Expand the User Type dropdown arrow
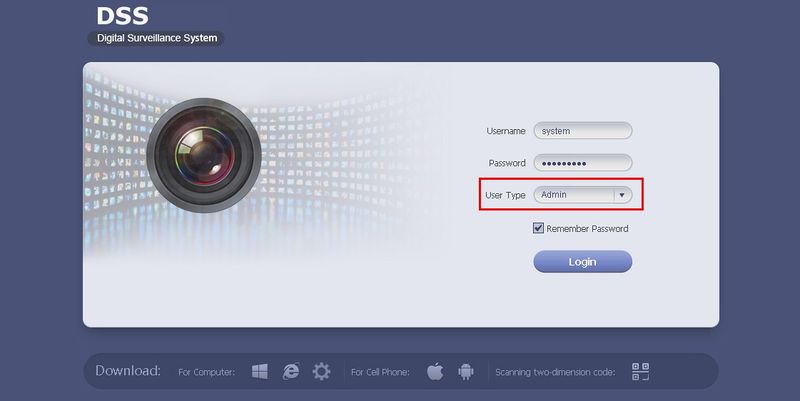The image size is (800, 401). click(x=622, y=195)
